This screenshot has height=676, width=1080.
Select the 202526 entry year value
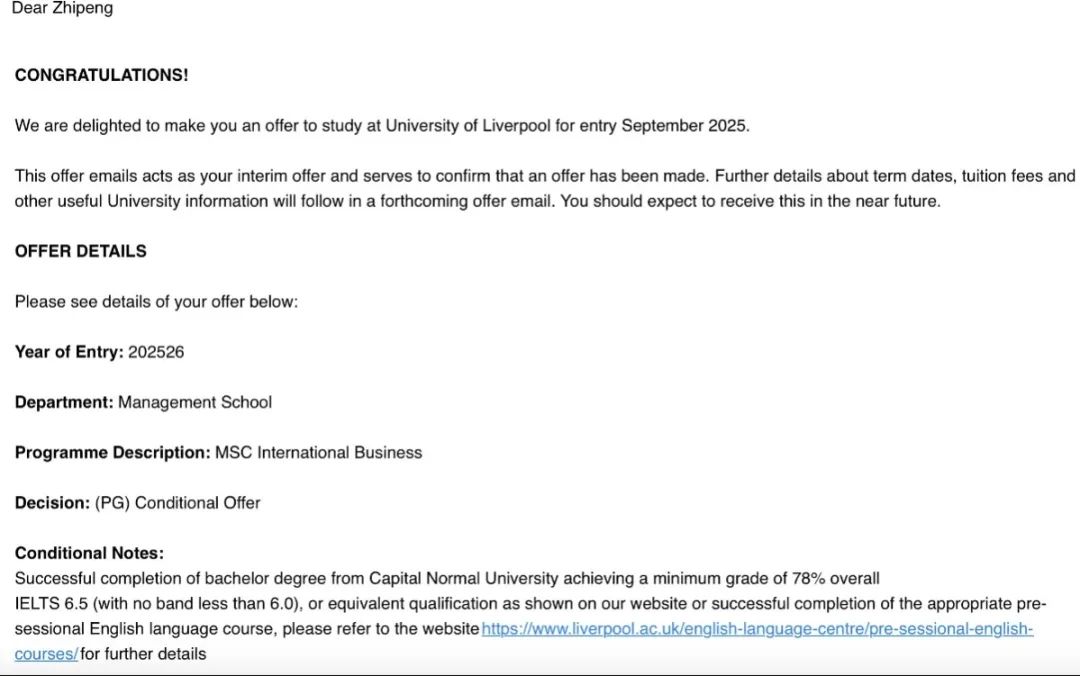[x=156, y=352]
